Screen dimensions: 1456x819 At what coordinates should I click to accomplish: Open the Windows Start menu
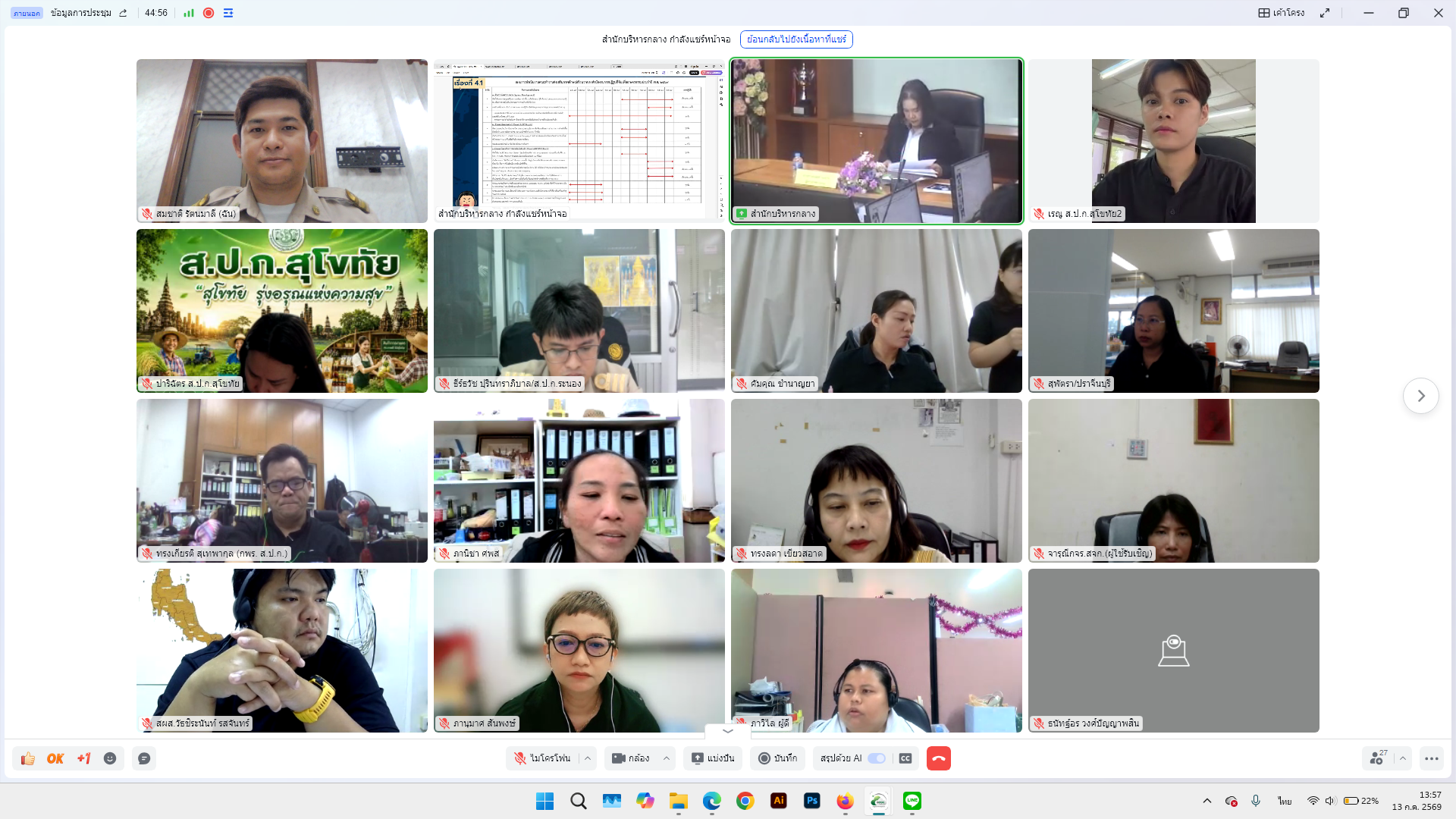(x=544, y=801)
